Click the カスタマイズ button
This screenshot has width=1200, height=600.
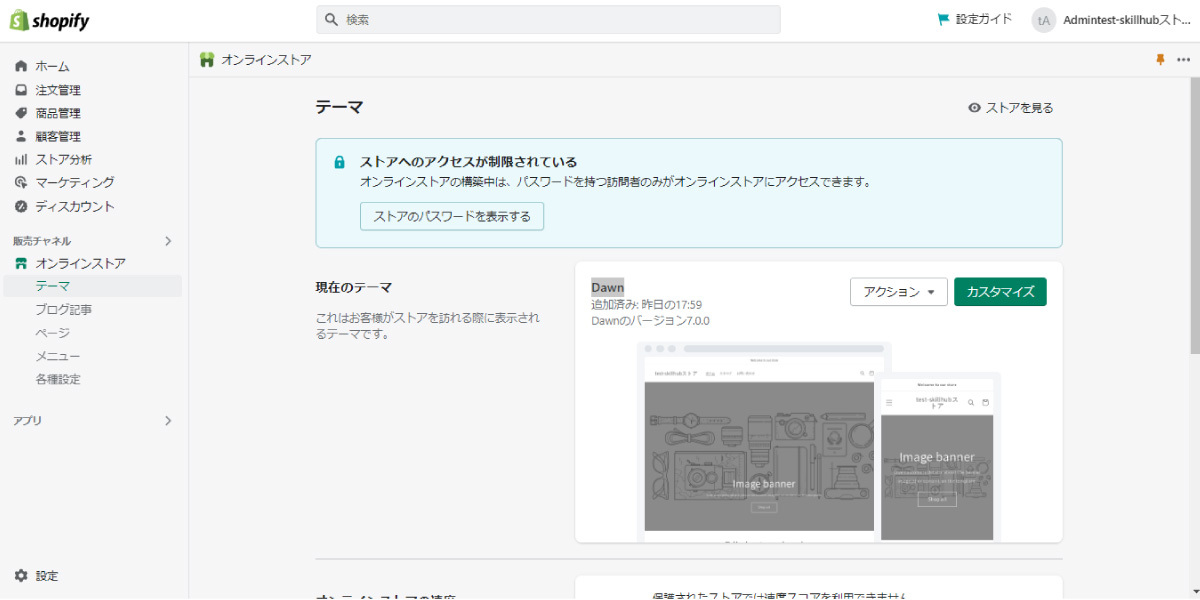point(1000,292)
